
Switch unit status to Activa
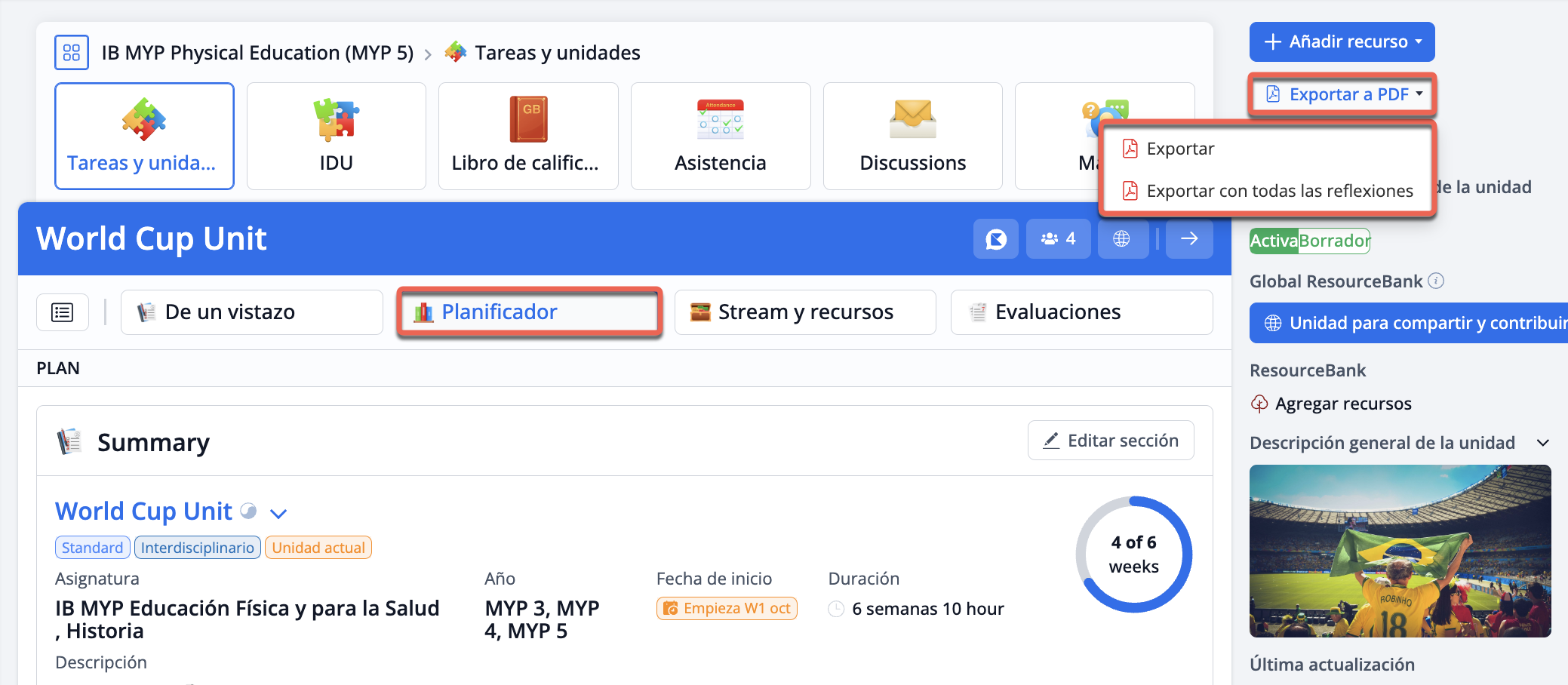(1274, 241)
